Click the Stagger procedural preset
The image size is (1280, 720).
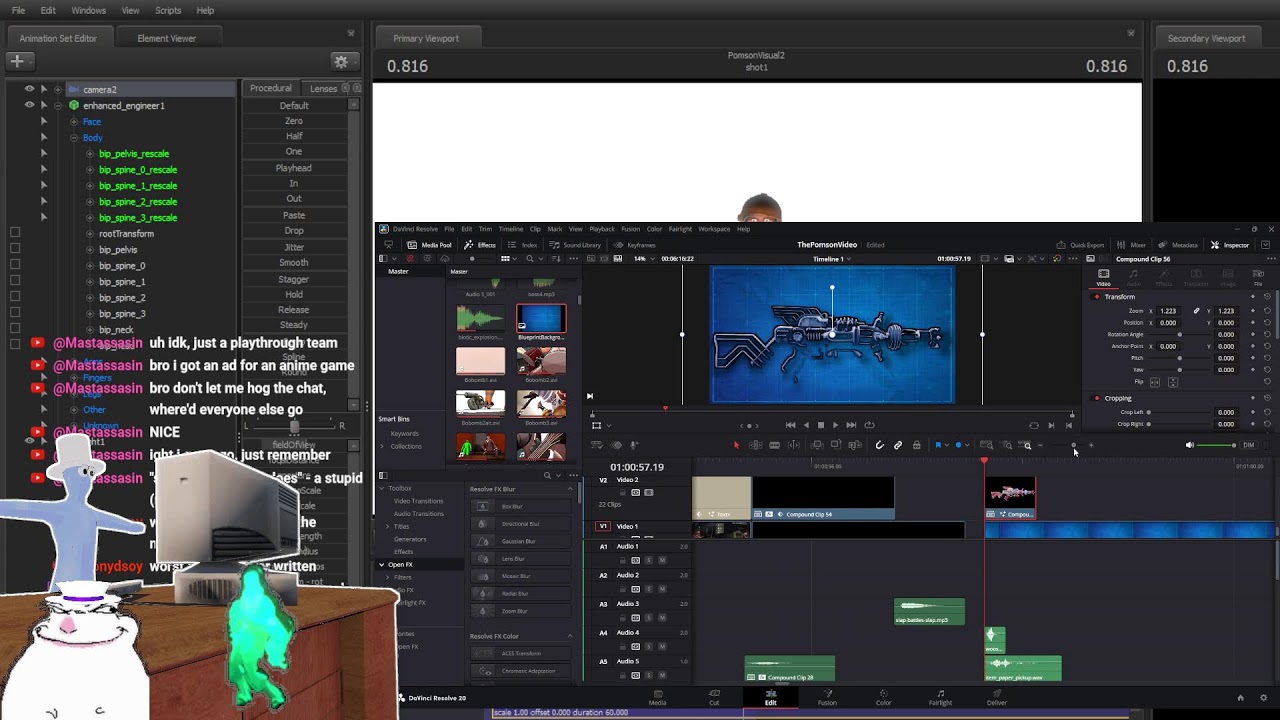(x=294, y=279)
